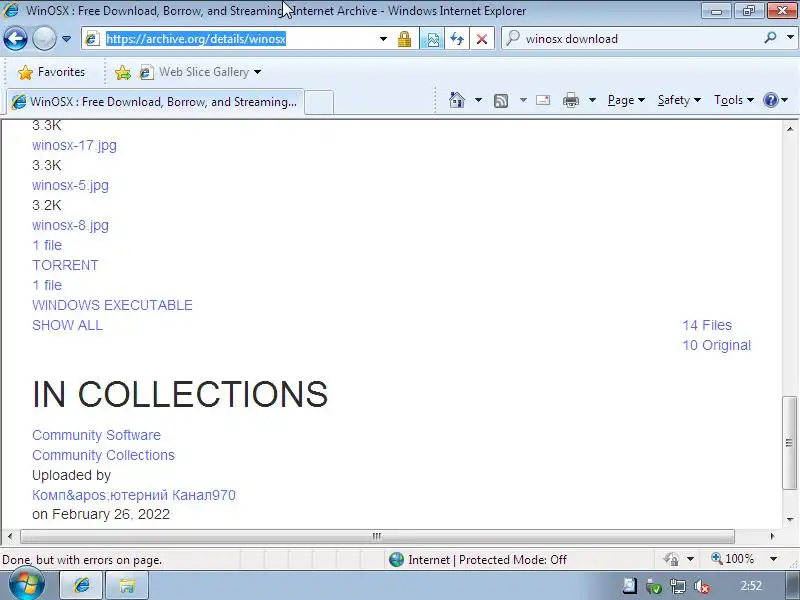800x600 pixels.
Task: Open the Safety menu
Action: [679, 100]
